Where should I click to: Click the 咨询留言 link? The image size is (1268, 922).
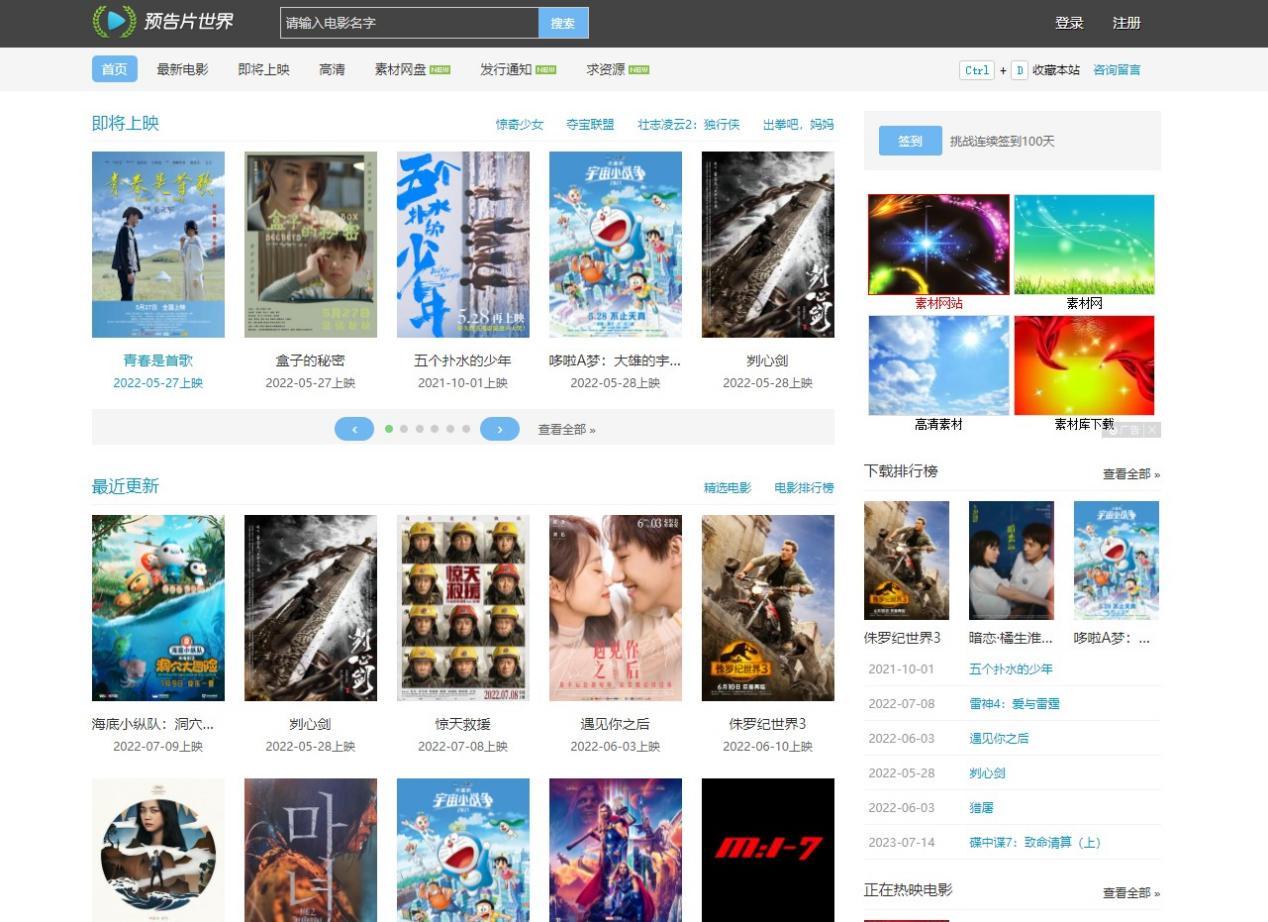pyautogui.click(x=1117, y=70)
